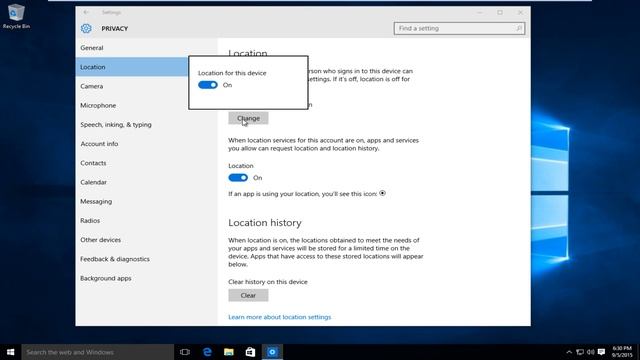Click the Settings back arrow
Screen dimensions: 640x360
point(86,12)
